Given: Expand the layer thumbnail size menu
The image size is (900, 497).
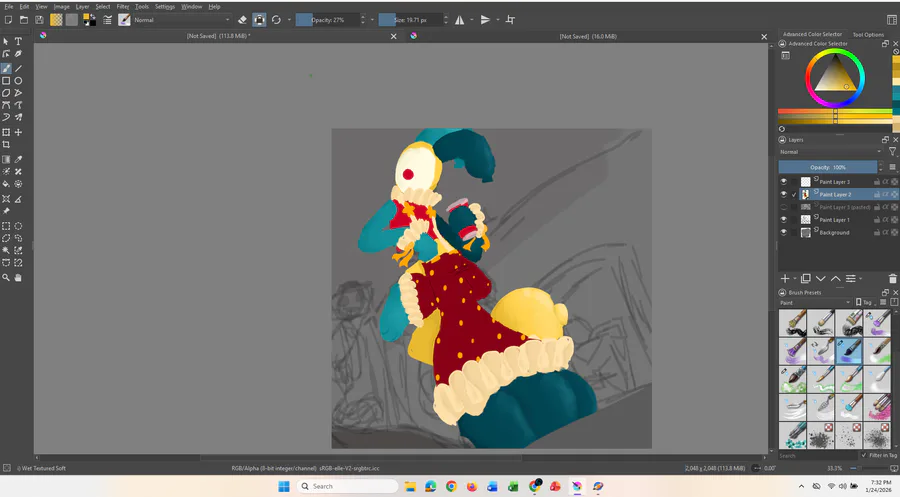Looking at the screenshot, I should pyautogui.click(x=893, y=167).
